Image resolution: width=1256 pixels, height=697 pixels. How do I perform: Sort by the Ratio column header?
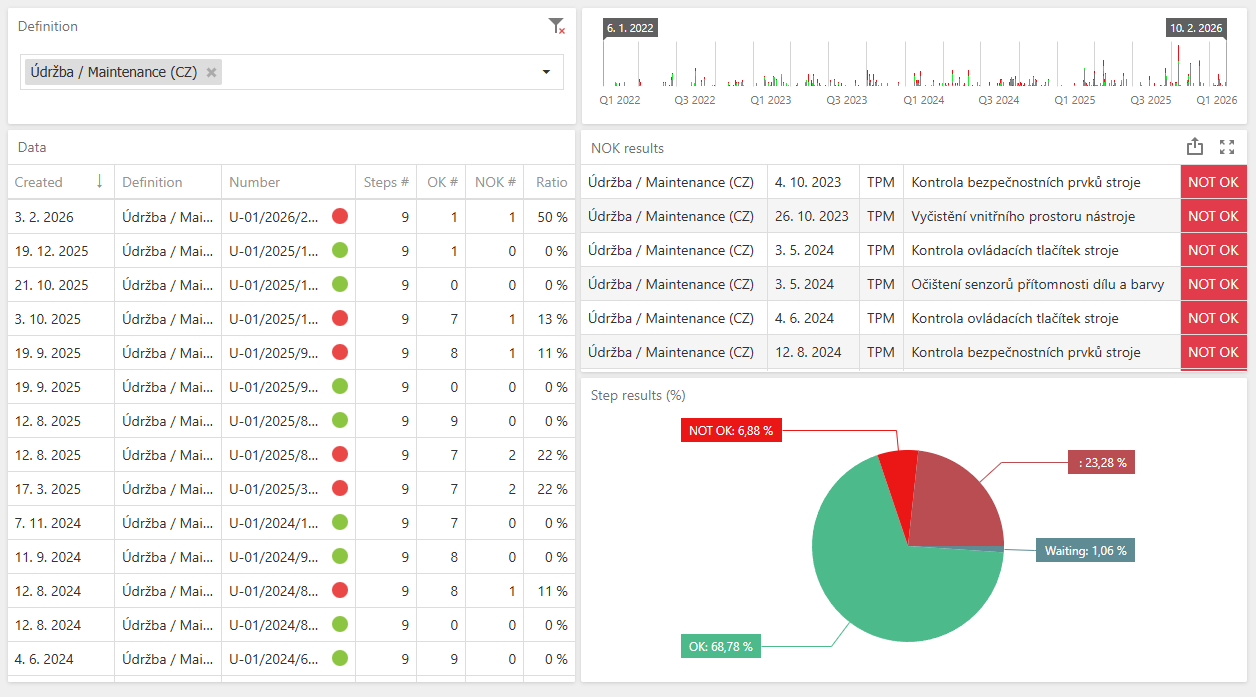coord(551,182)
